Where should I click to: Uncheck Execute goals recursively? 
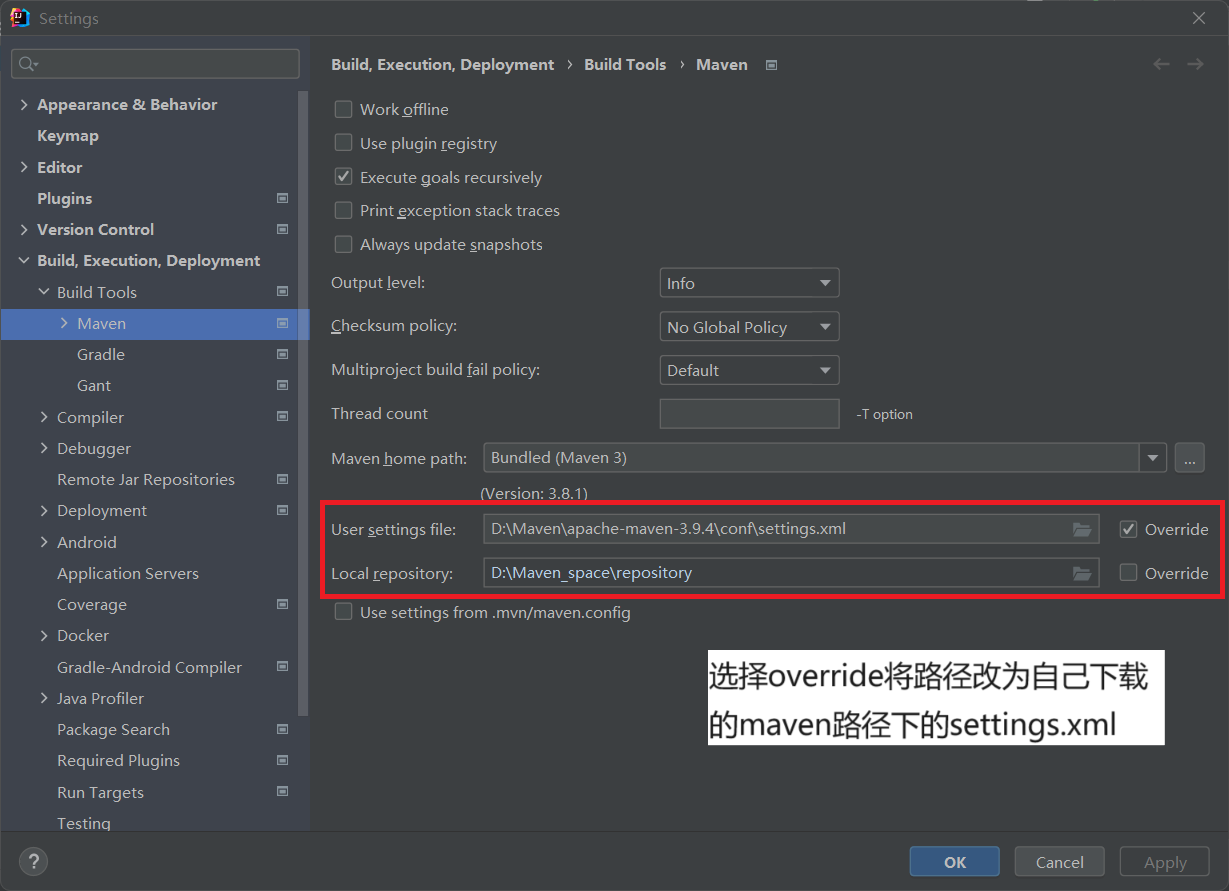click(x=343, y=177)
